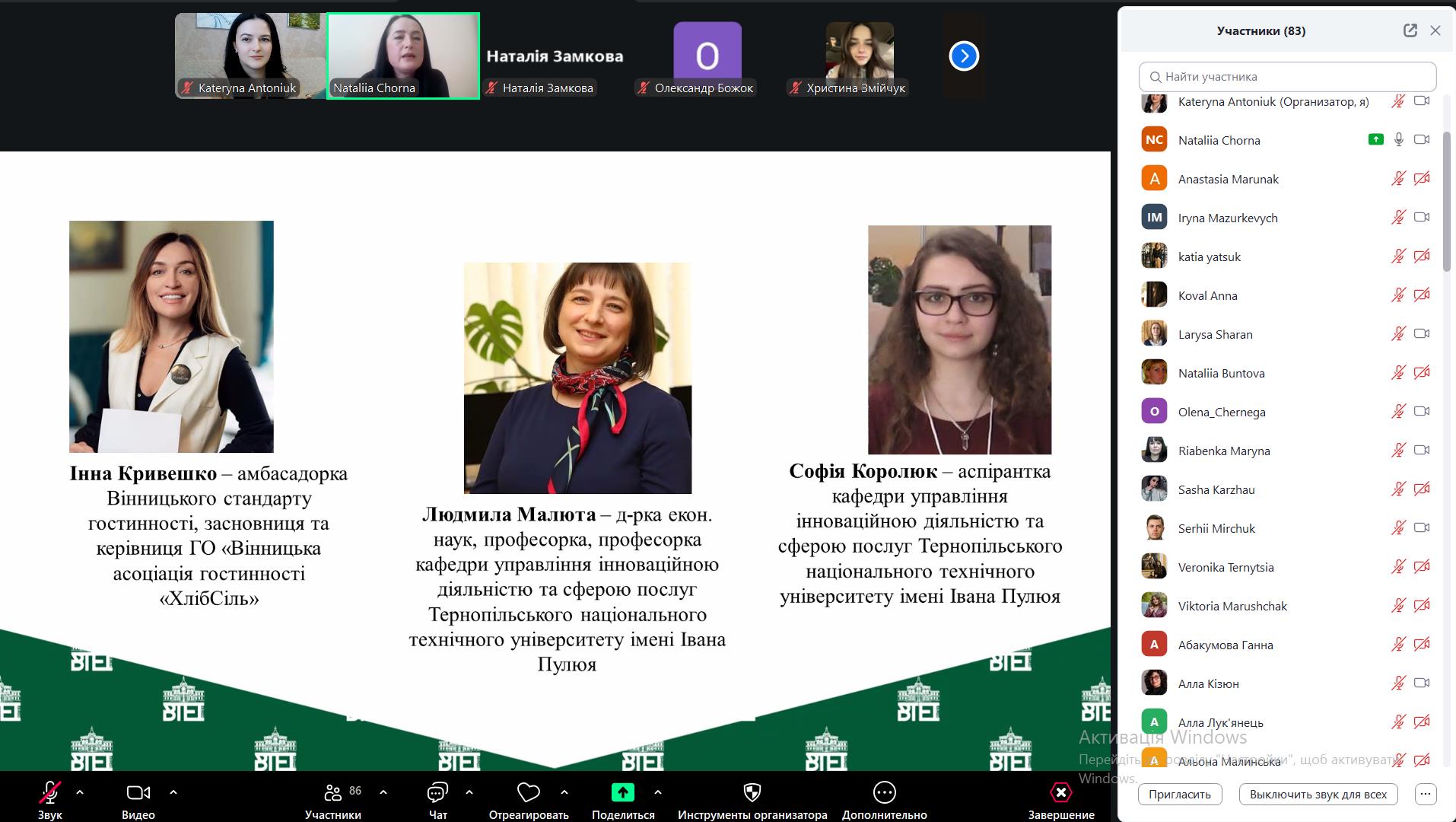Click the green Поделиться share icon

tap(622, 793)
